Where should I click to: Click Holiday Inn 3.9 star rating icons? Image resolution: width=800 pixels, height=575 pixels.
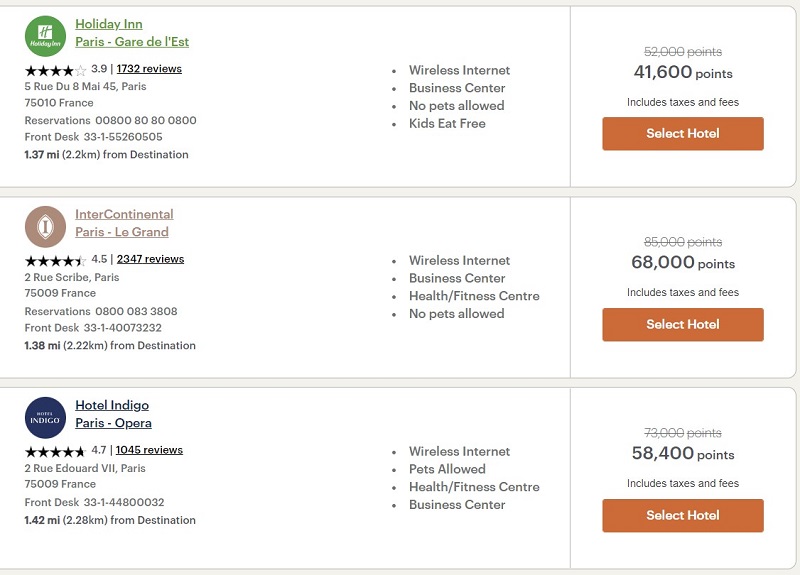tap(56, 70)
